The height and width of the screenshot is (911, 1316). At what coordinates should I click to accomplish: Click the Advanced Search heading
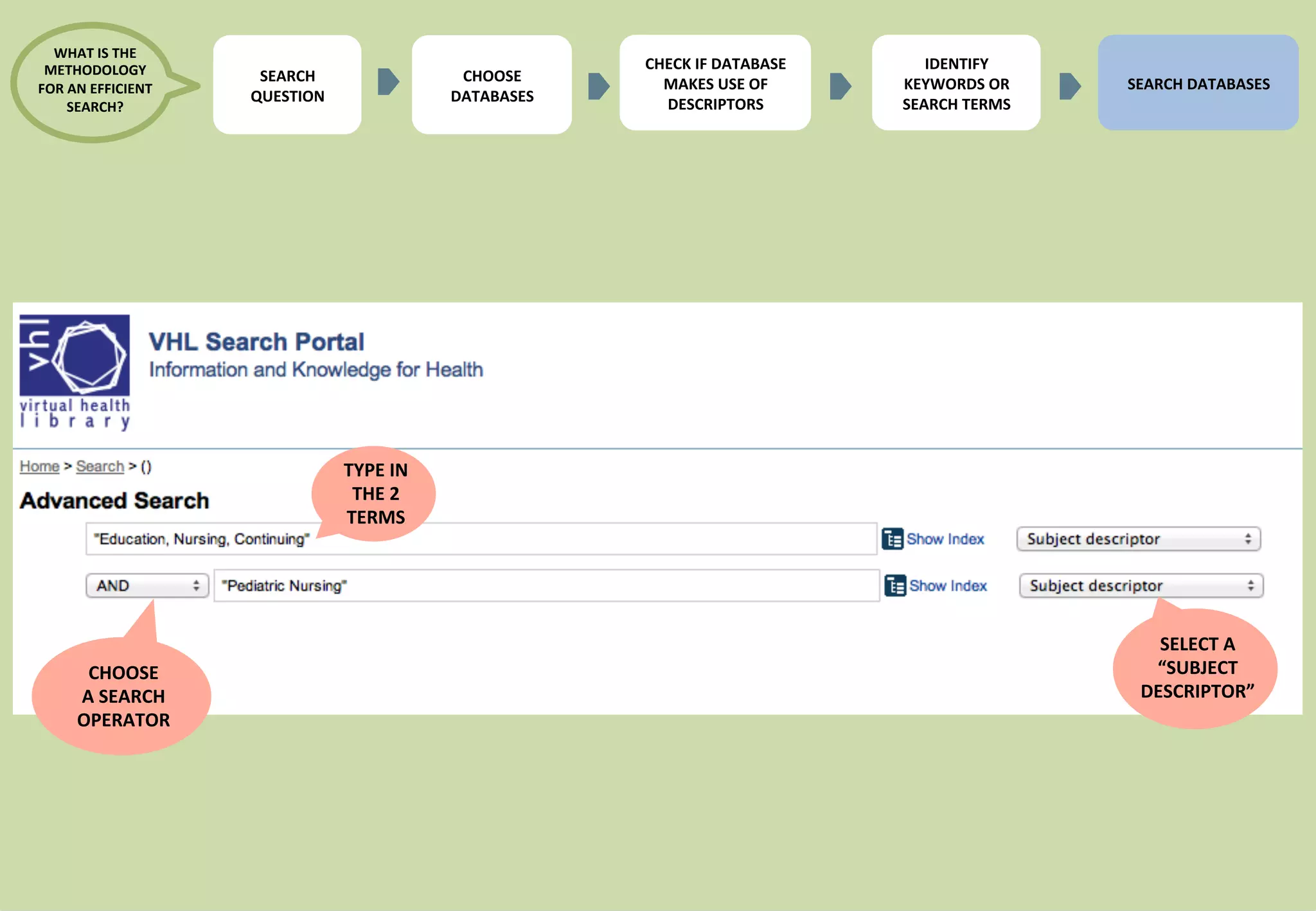pyautogui.click(x=114, y=500)
